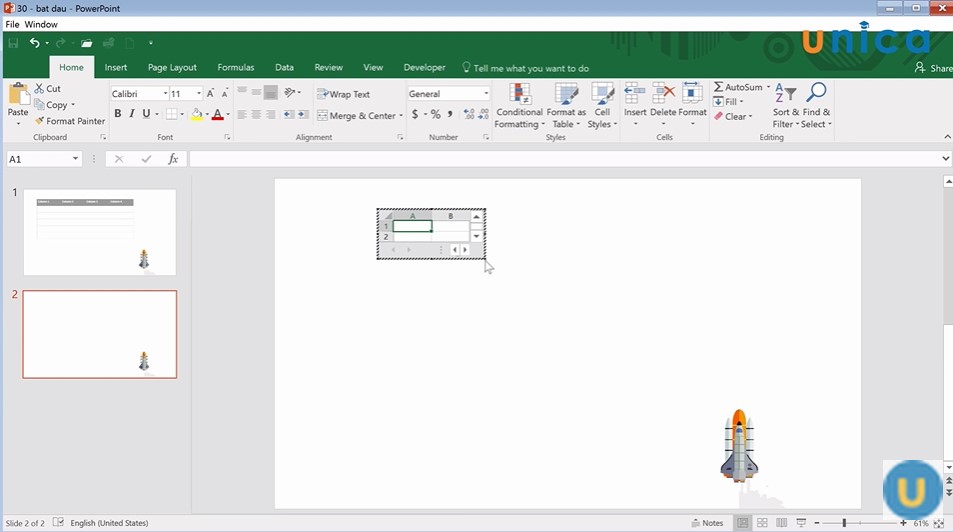Click the Share person icon

coord(920,67)
